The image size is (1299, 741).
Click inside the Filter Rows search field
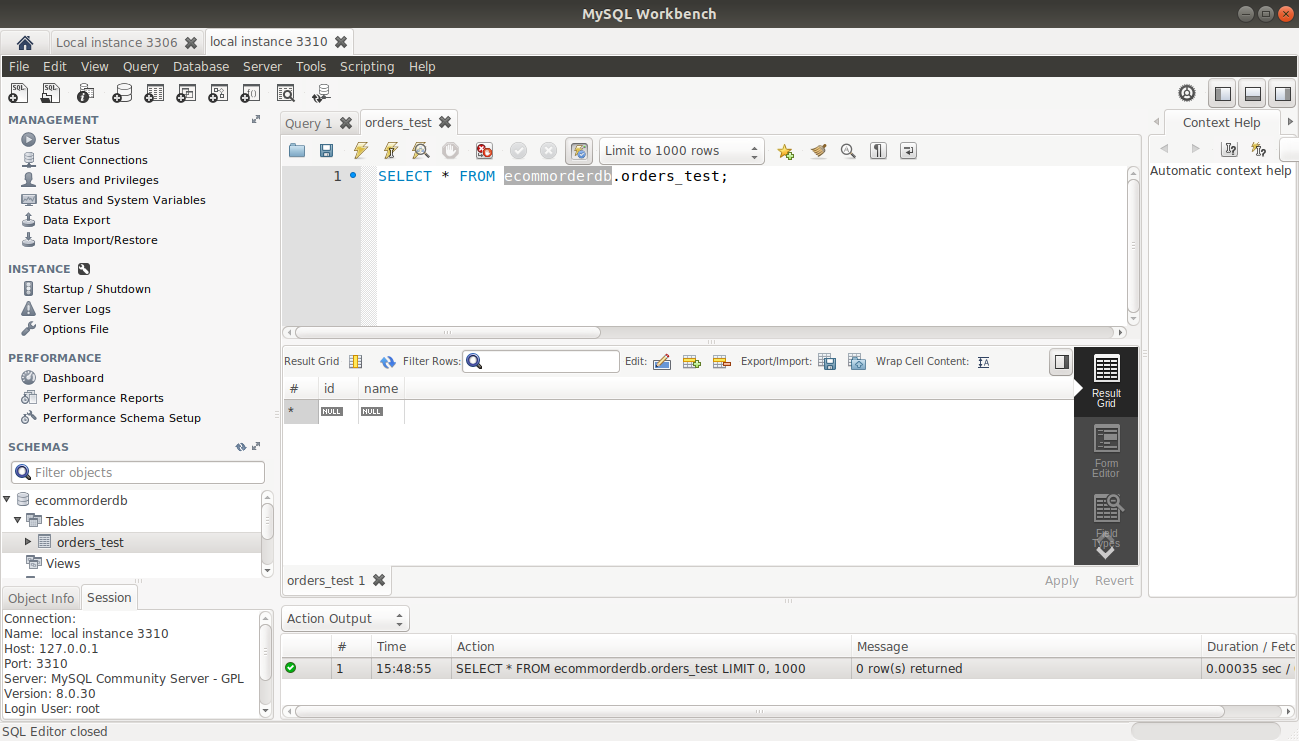click(x=541, y=361)
